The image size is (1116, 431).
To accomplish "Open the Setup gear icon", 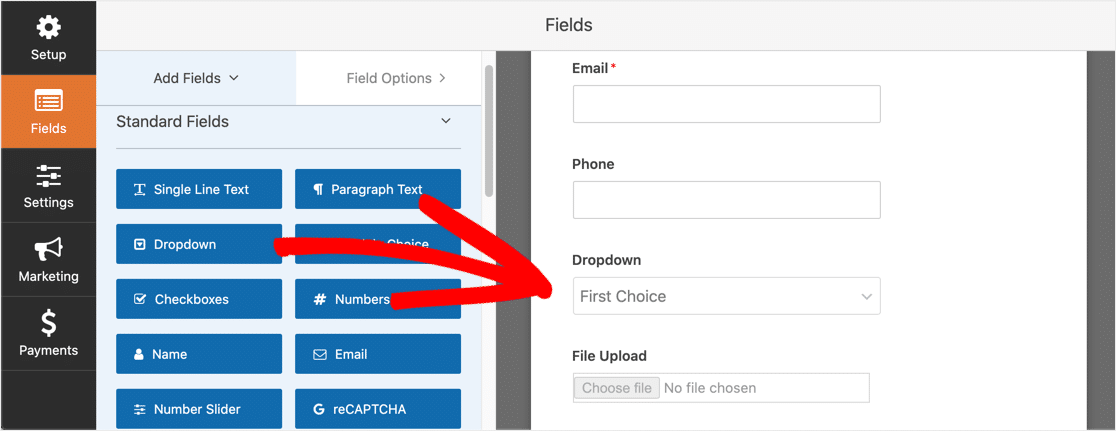I will point(48,28).
